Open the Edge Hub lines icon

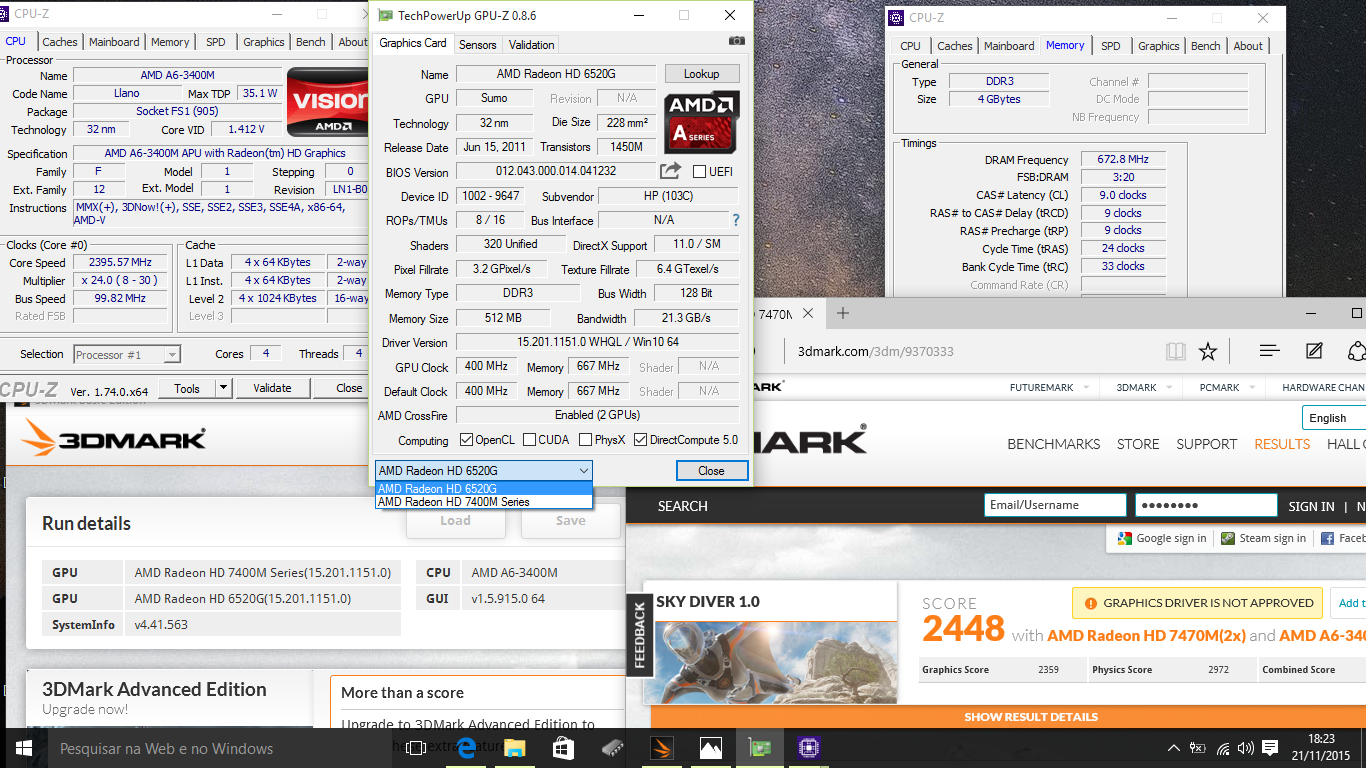point(1270,351)
